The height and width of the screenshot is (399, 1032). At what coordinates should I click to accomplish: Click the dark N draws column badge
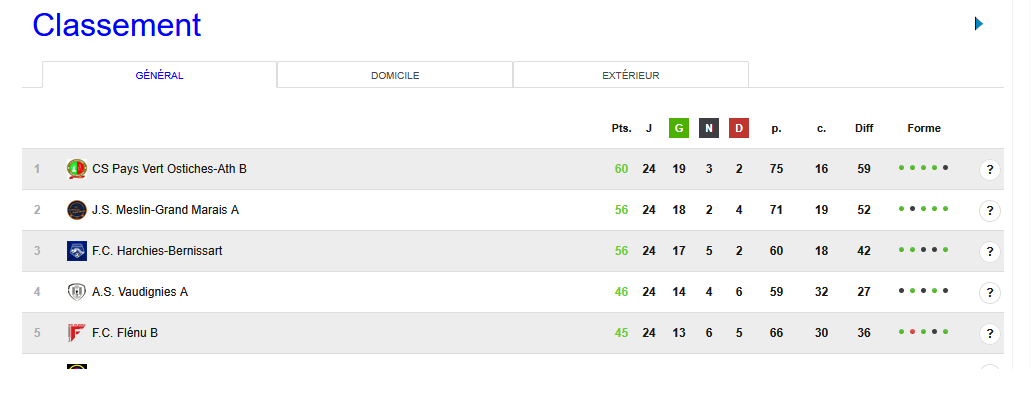(x=709, y=128)
